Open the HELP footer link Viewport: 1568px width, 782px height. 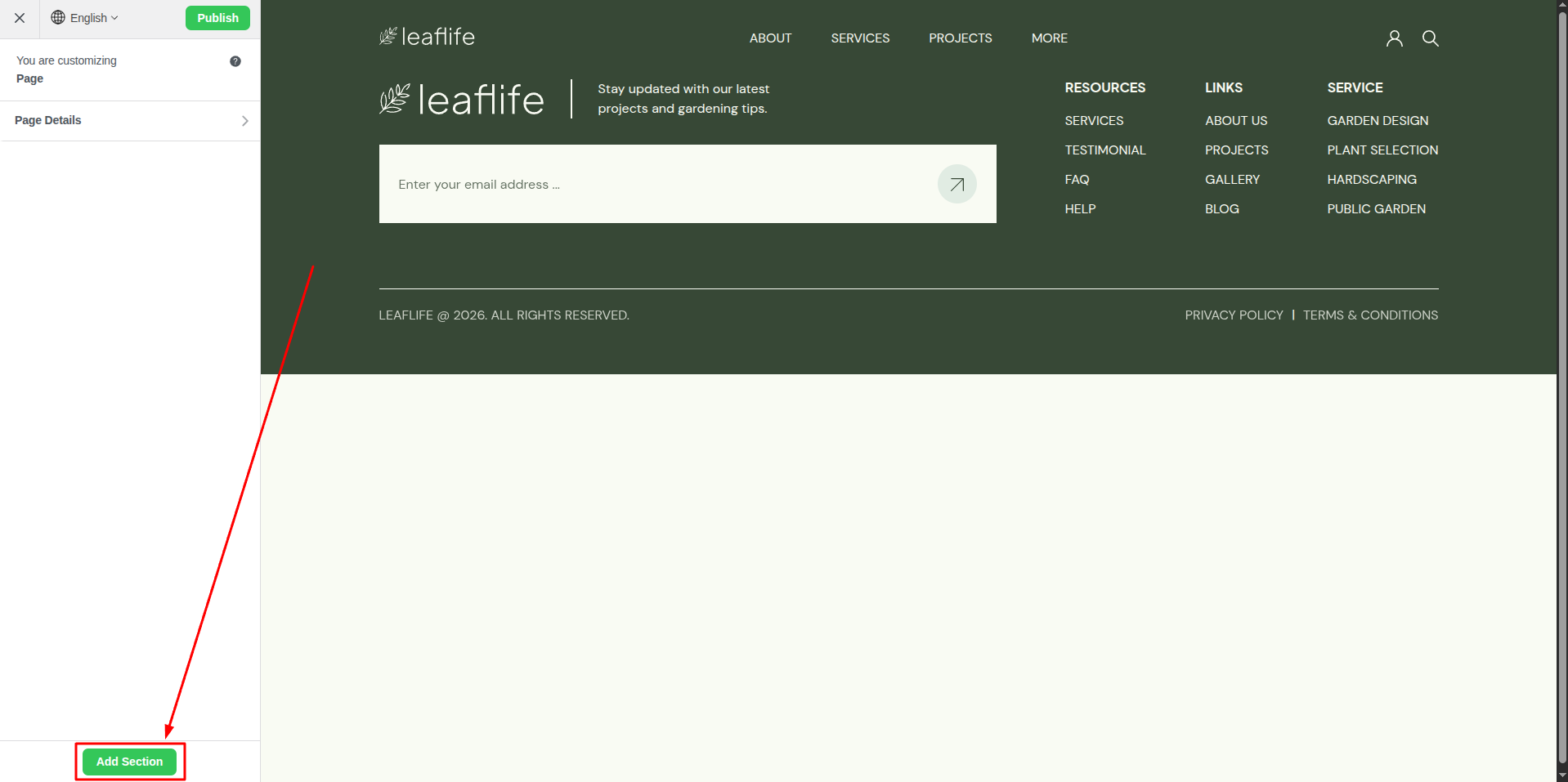tap(1080, 209)
